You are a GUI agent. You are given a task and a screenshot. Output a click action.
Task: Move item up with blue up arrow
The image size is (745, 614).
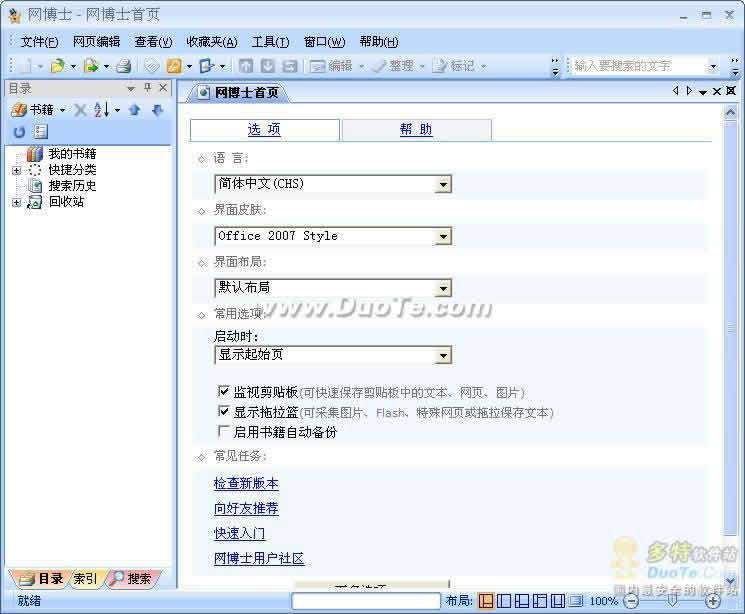(x=135, y=110)
